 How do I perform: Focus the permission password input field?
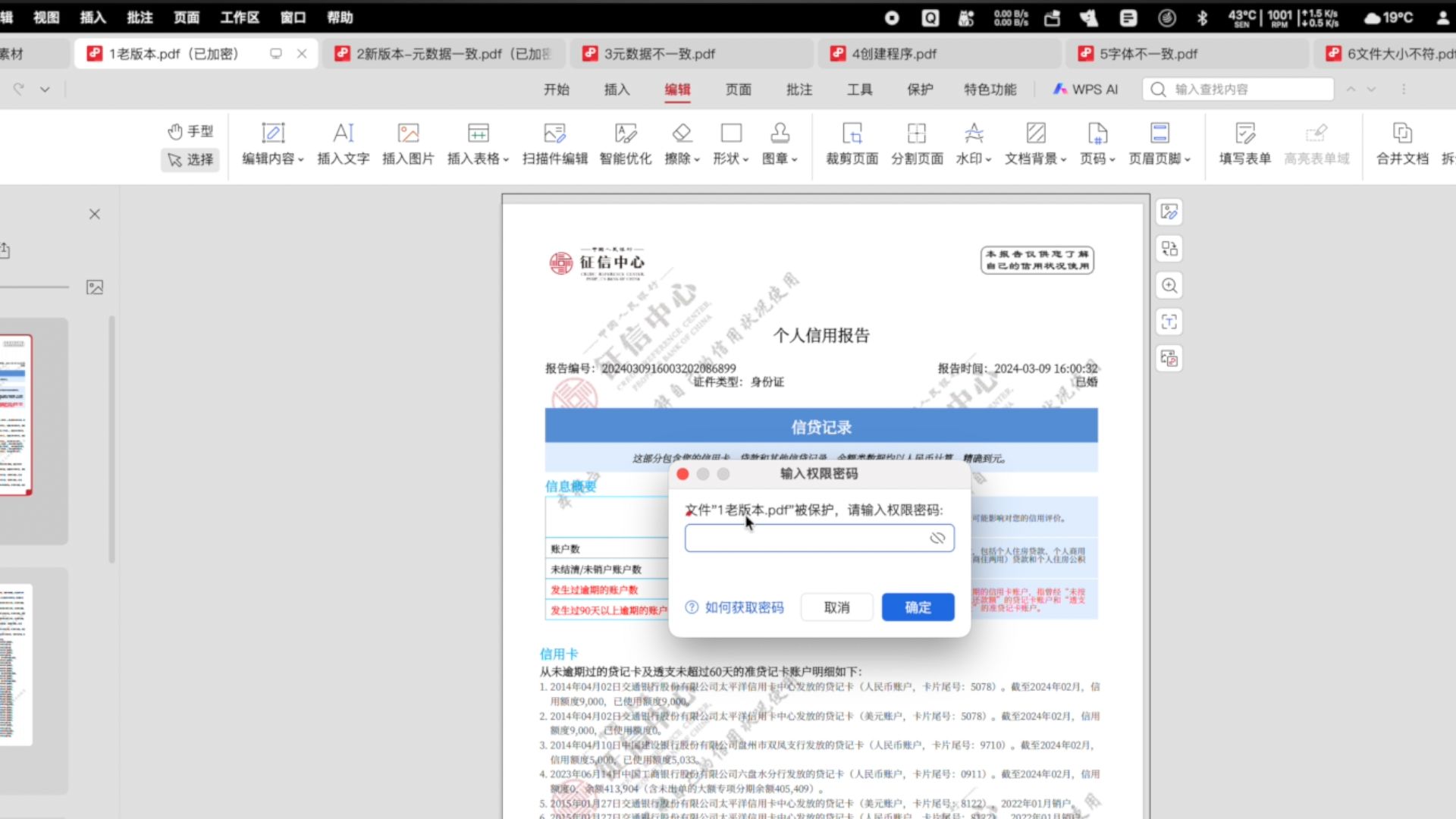(819, 538)
